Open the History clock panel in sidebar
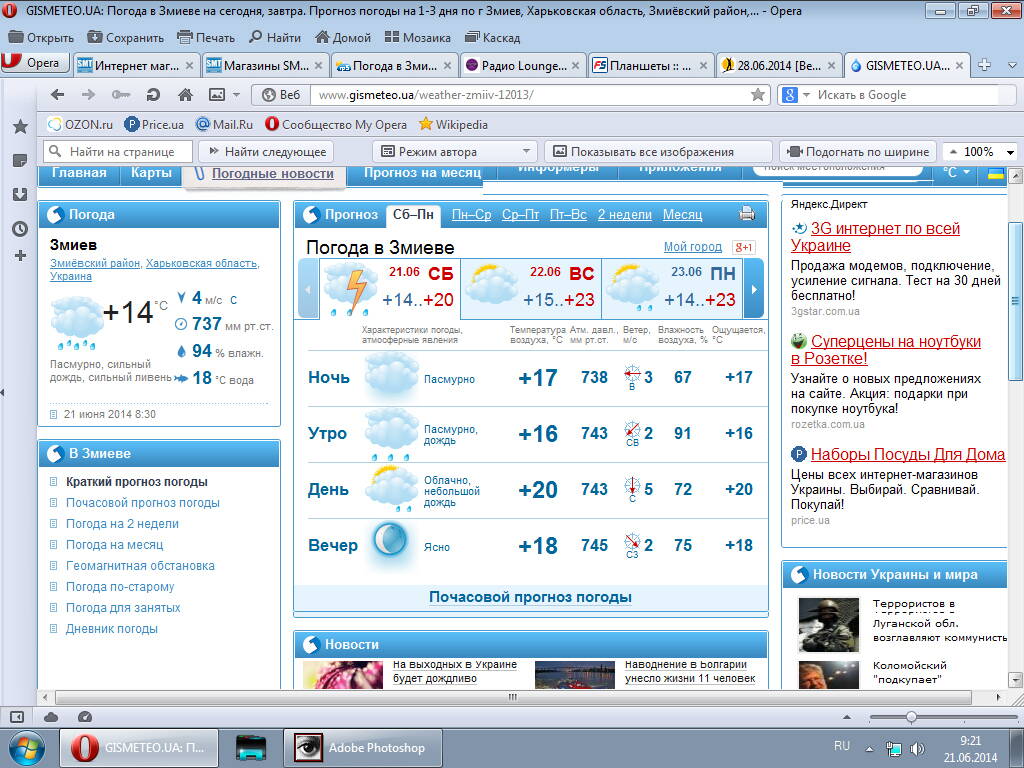This screenshot has height=768, width=1024. 19,229
